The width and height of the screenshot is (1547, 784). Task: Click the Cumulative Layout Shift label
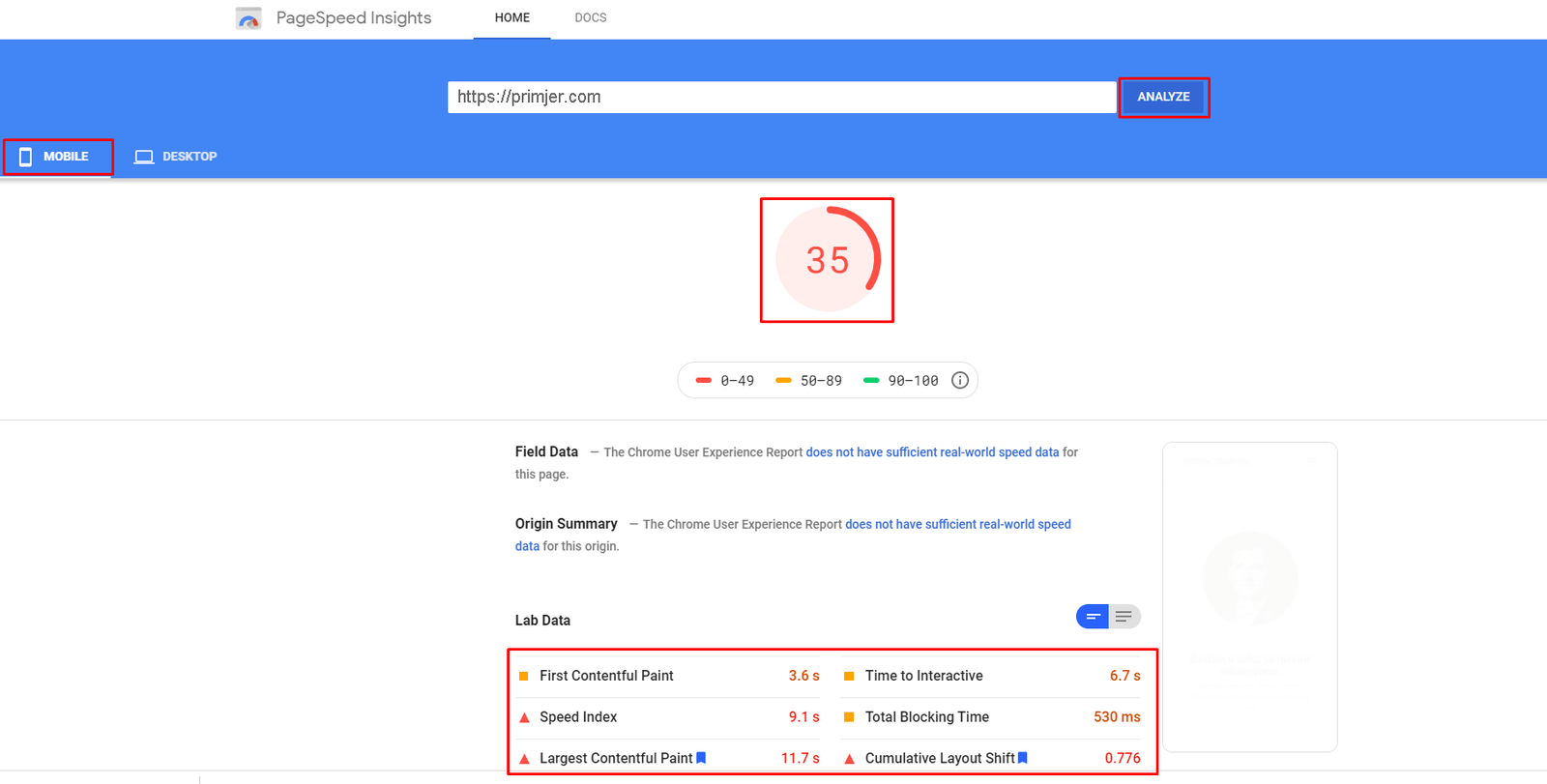[x=940, y=758]
